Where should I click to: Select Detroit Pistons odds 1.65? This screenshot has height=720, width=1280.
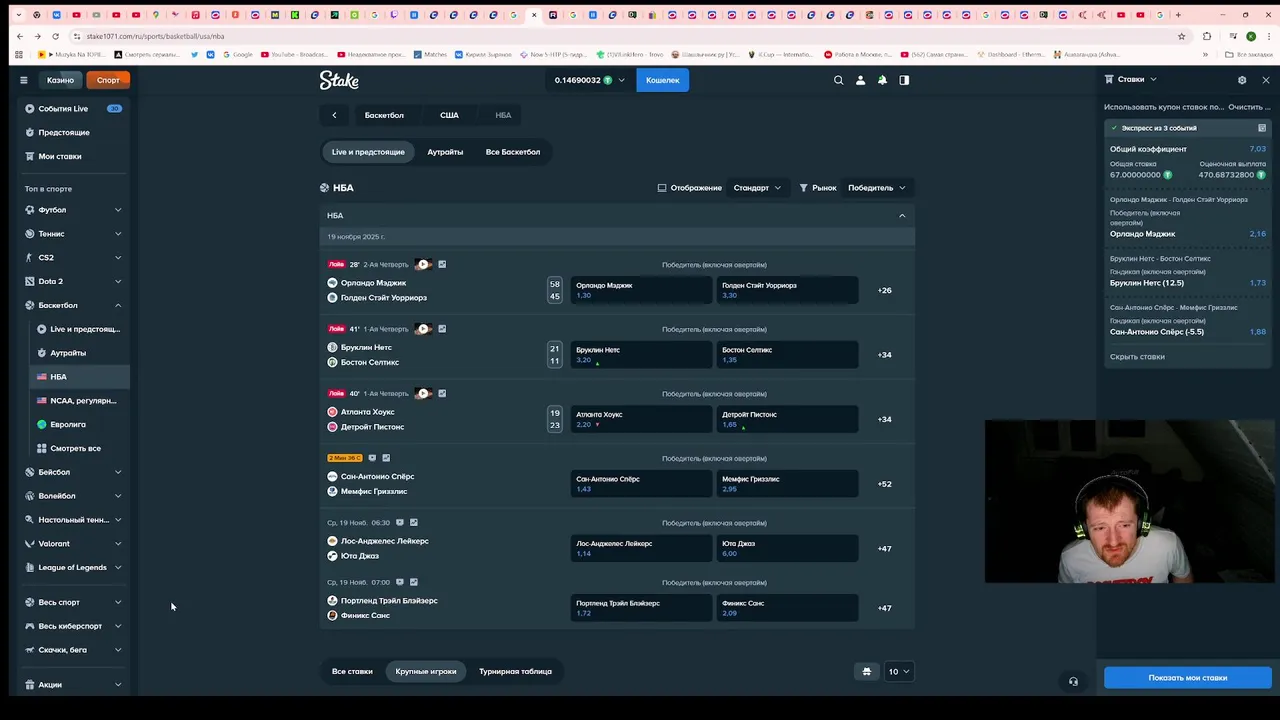787,419
